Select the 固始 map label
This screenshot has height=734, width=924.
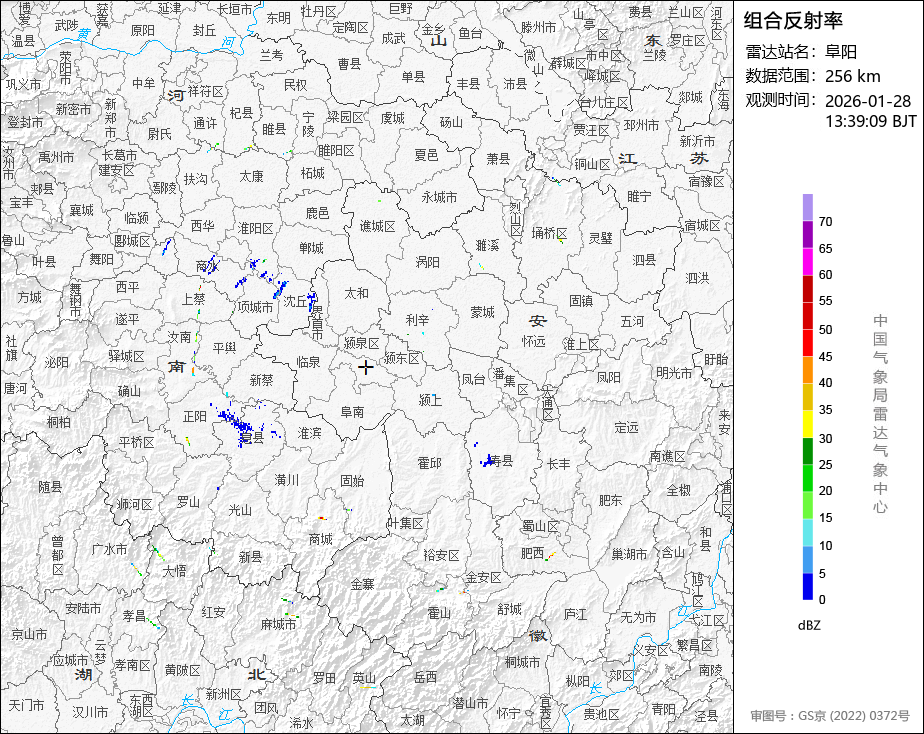352,481
